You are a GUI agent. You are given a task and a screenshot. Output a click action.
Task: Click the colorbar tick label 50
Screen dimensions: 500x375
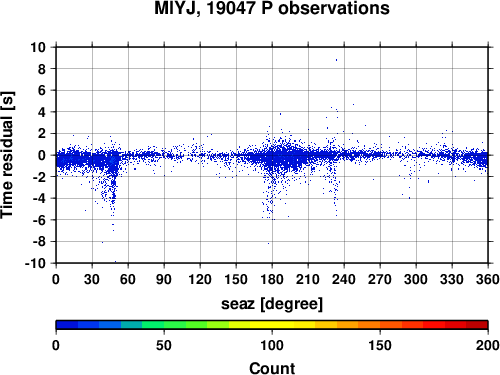click(x=164, y=345)
